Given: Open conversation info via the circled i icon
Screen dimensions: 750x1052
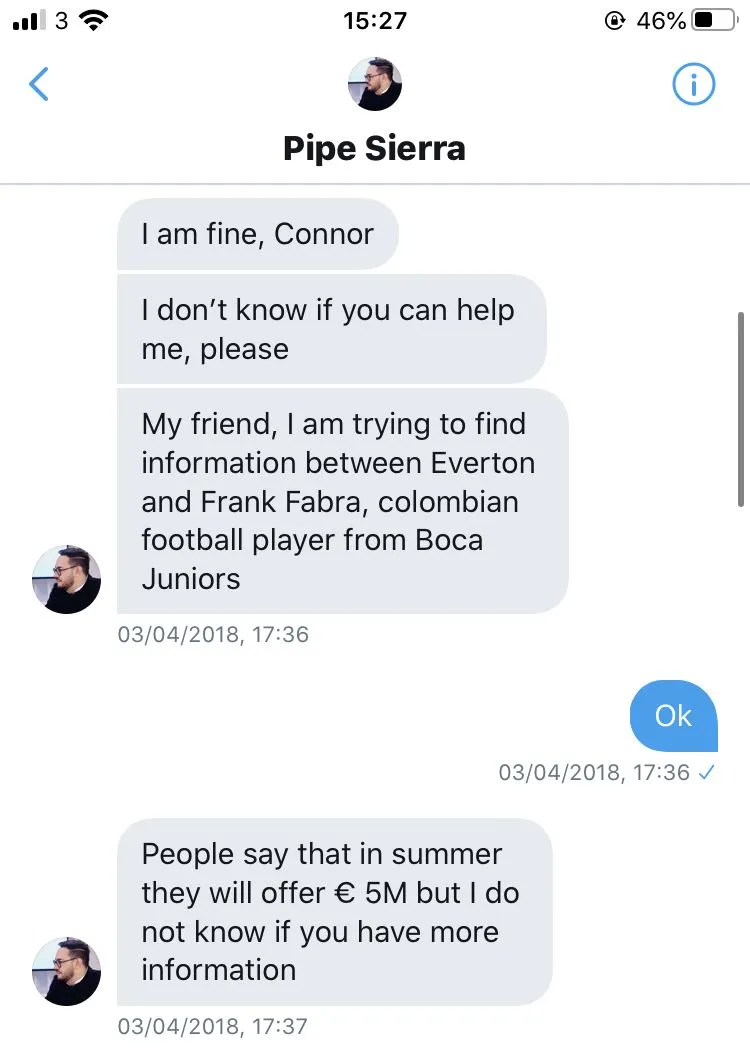Looking at the screenshot, I should click(x=693, y=85).
